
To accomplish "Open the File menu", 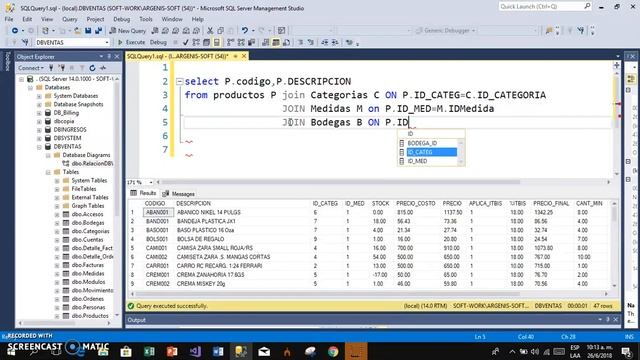I will (x=9, y=19).
